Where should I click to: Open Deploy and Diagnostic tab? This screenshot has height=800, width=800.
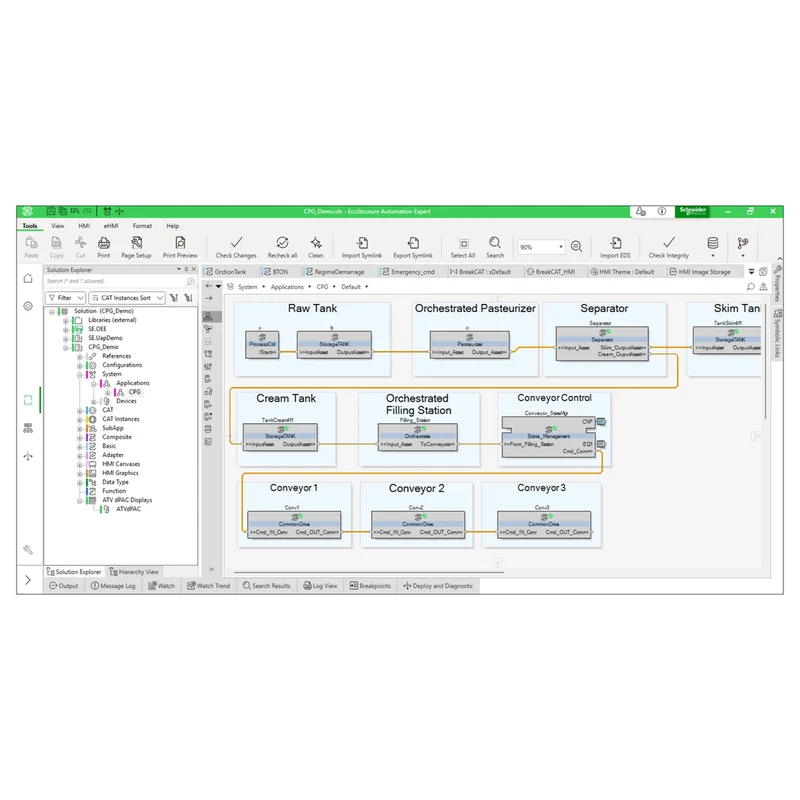click(x=438, y=586)
